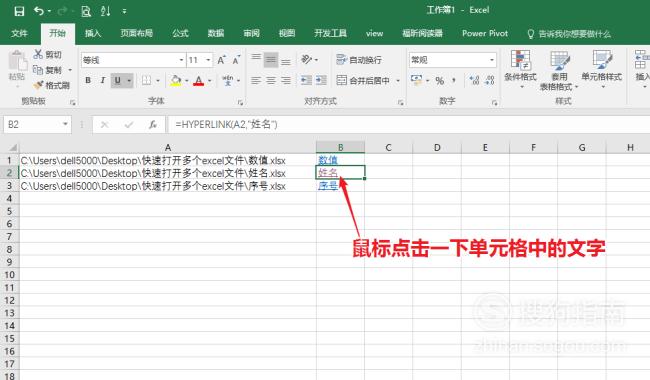Click the 粘贴 paste button
Viewport: 650px width, 380px height.
point(17,65)
